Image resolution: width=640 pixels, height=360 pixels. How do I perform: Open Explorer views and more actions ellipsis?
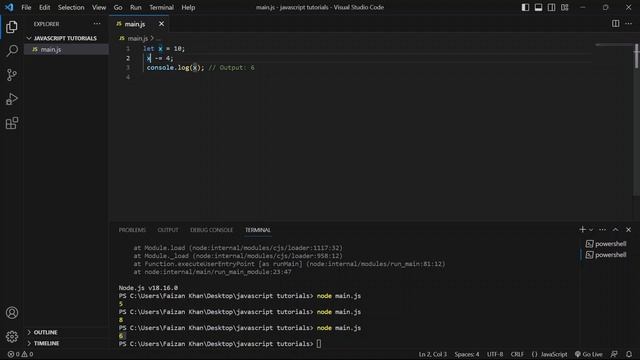[x=97, y=24]
